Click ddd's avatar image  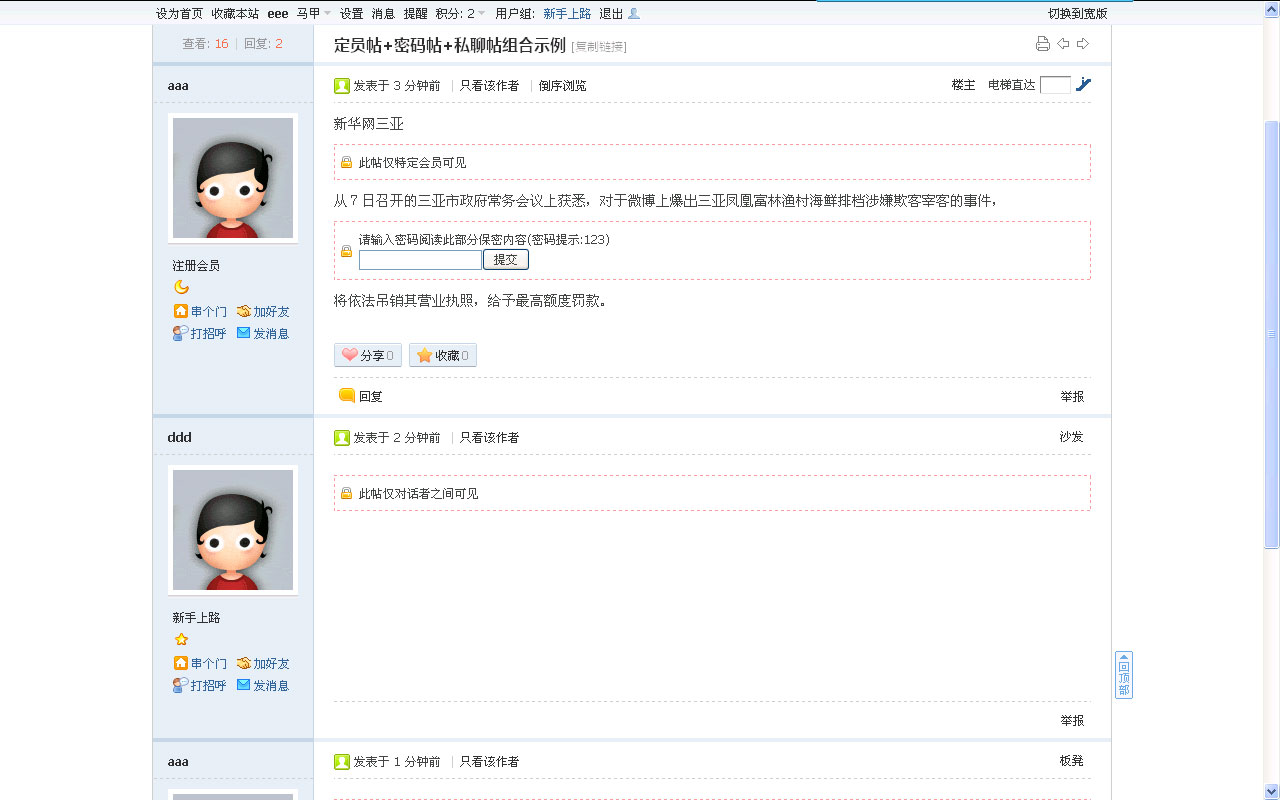click(233, 530)
